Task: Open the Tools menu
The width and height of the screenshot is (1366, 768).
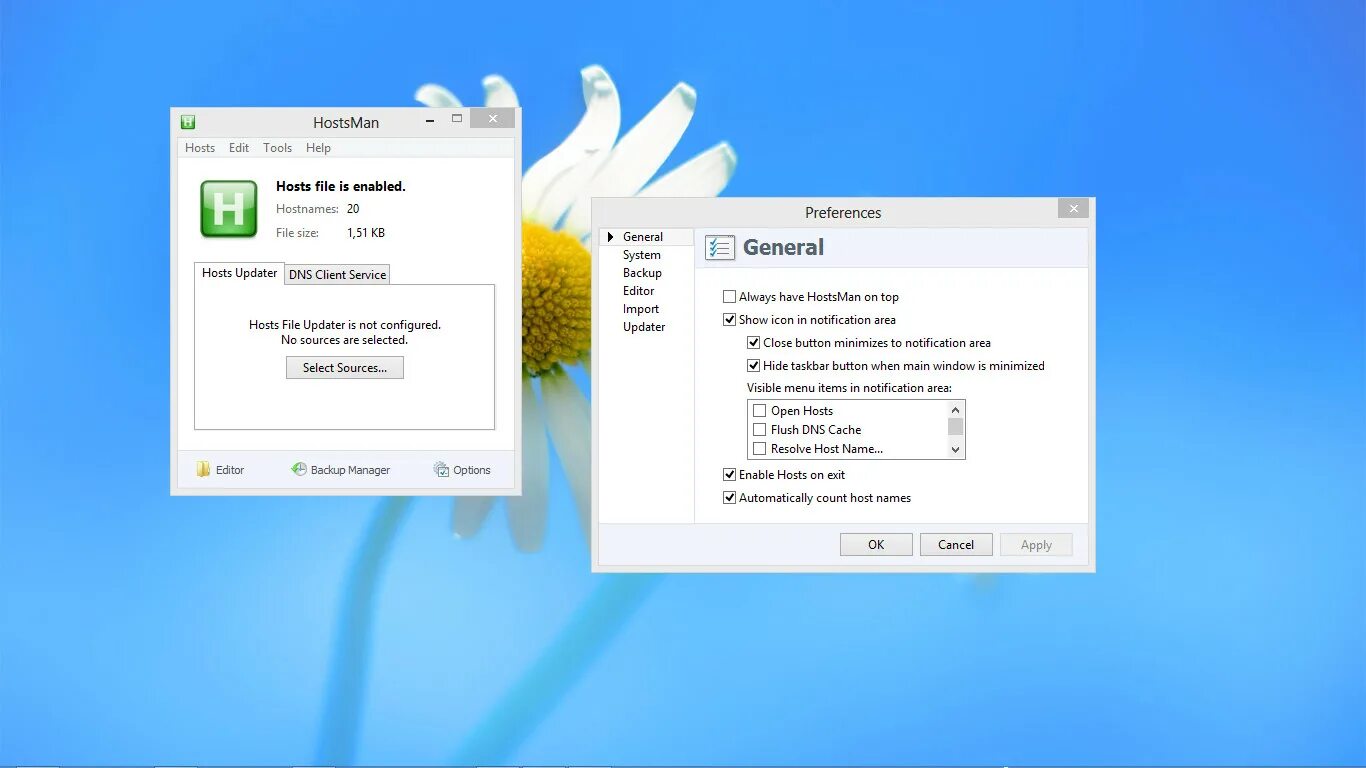Action: [x=277, y=147]
